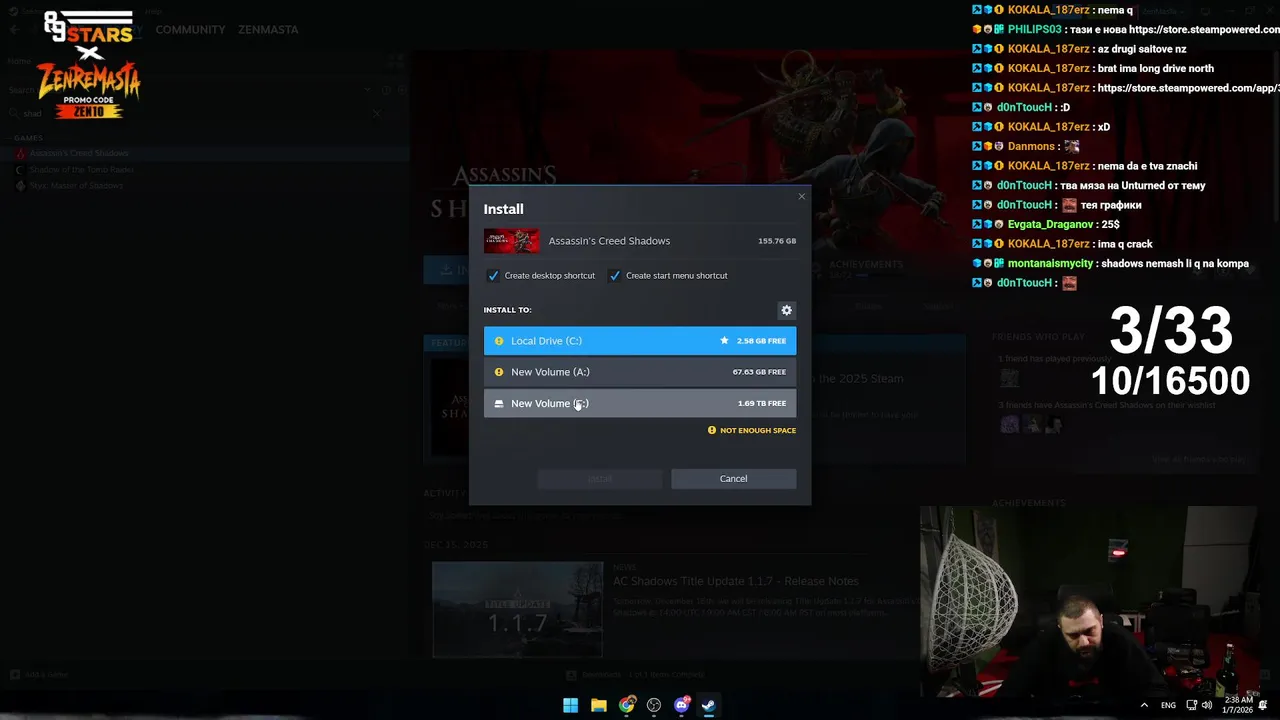Click the warning icon on Local Drive (C:) row
Screen dimensions: 1280x720
click(x=499, y=341)
